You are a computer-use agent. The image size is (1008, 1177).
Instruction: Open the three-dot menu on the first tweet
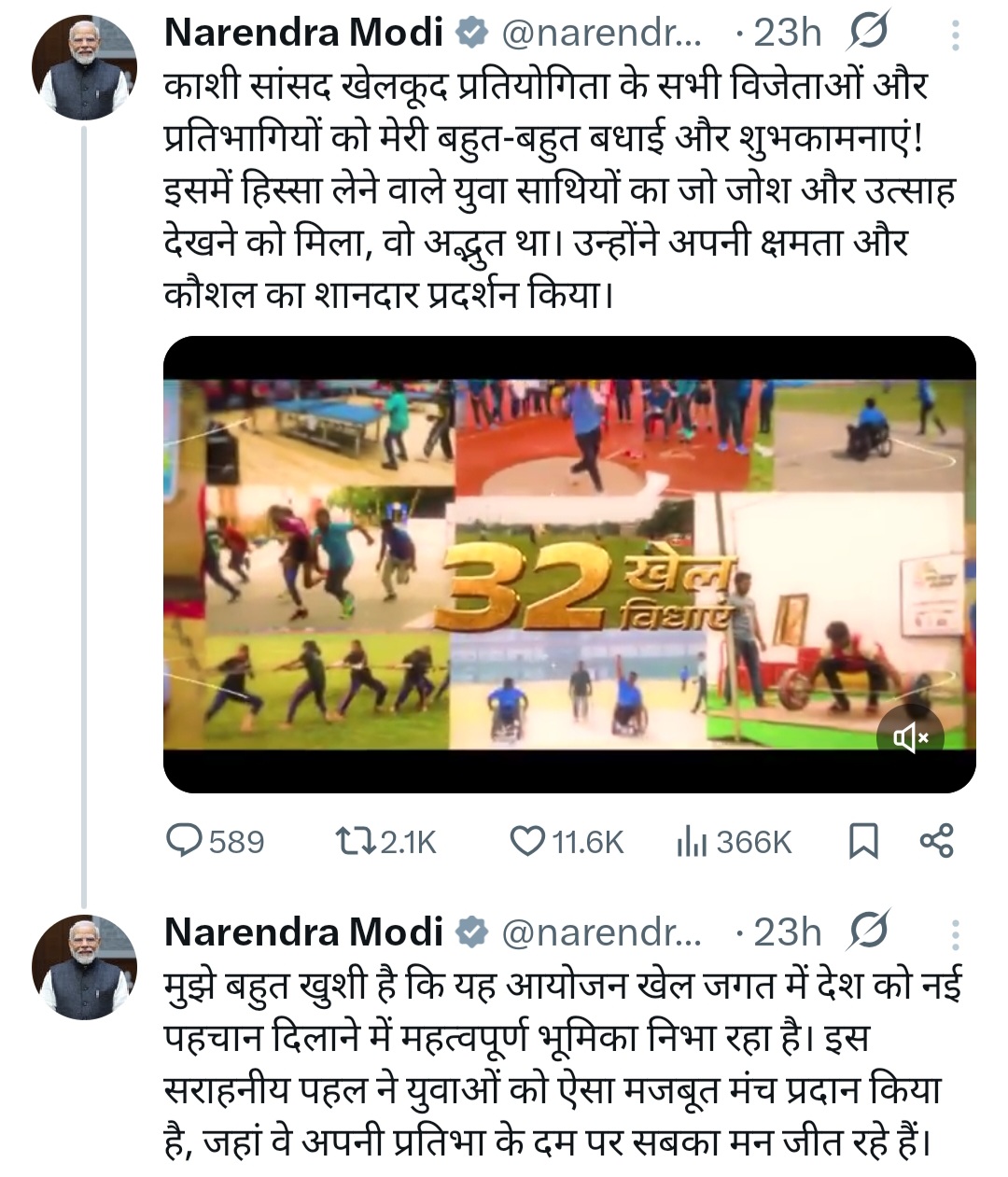click(x=954, y=31)
